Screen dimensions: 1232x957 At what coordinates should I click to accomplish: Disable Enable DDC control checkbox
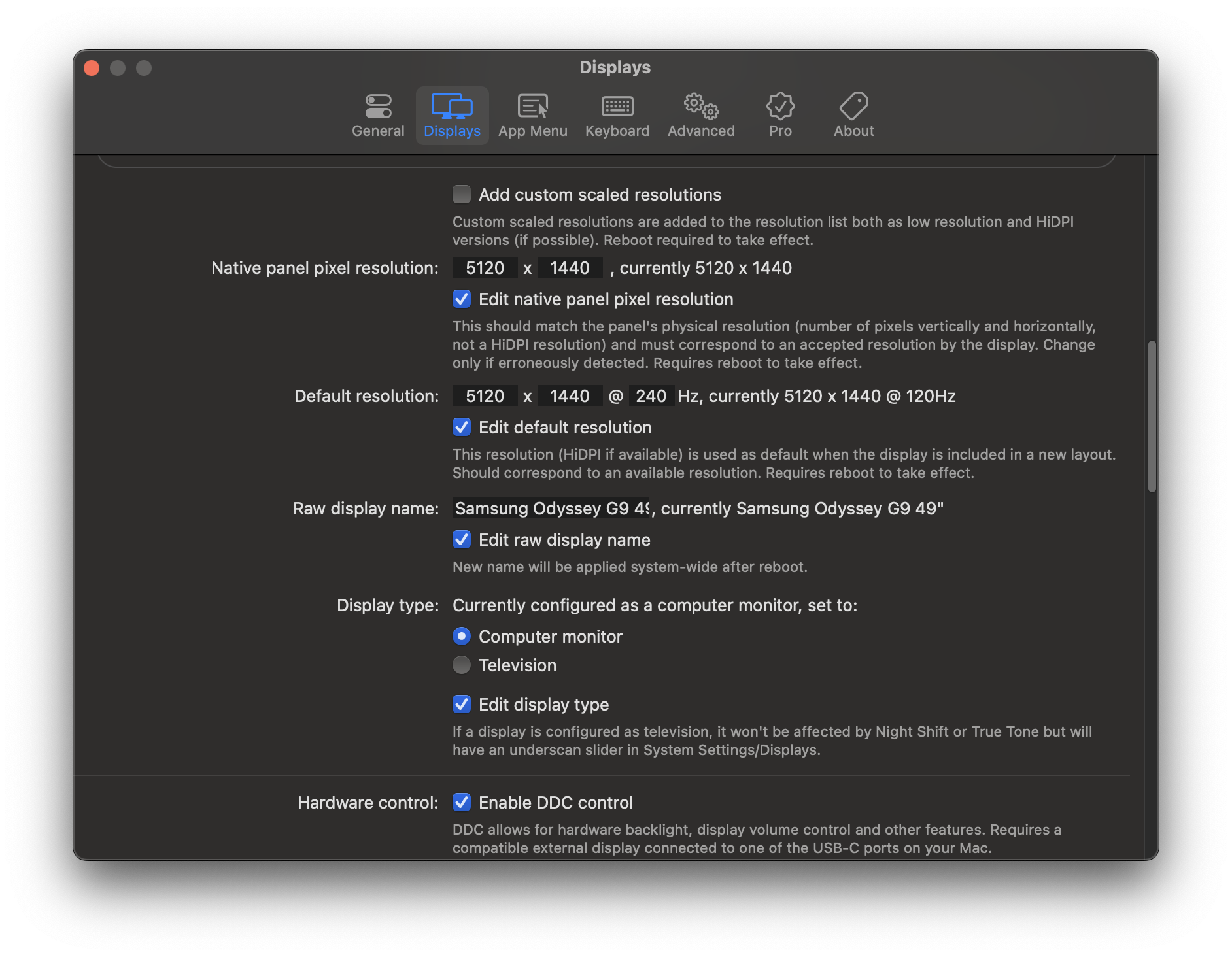(x=462, y=802)
